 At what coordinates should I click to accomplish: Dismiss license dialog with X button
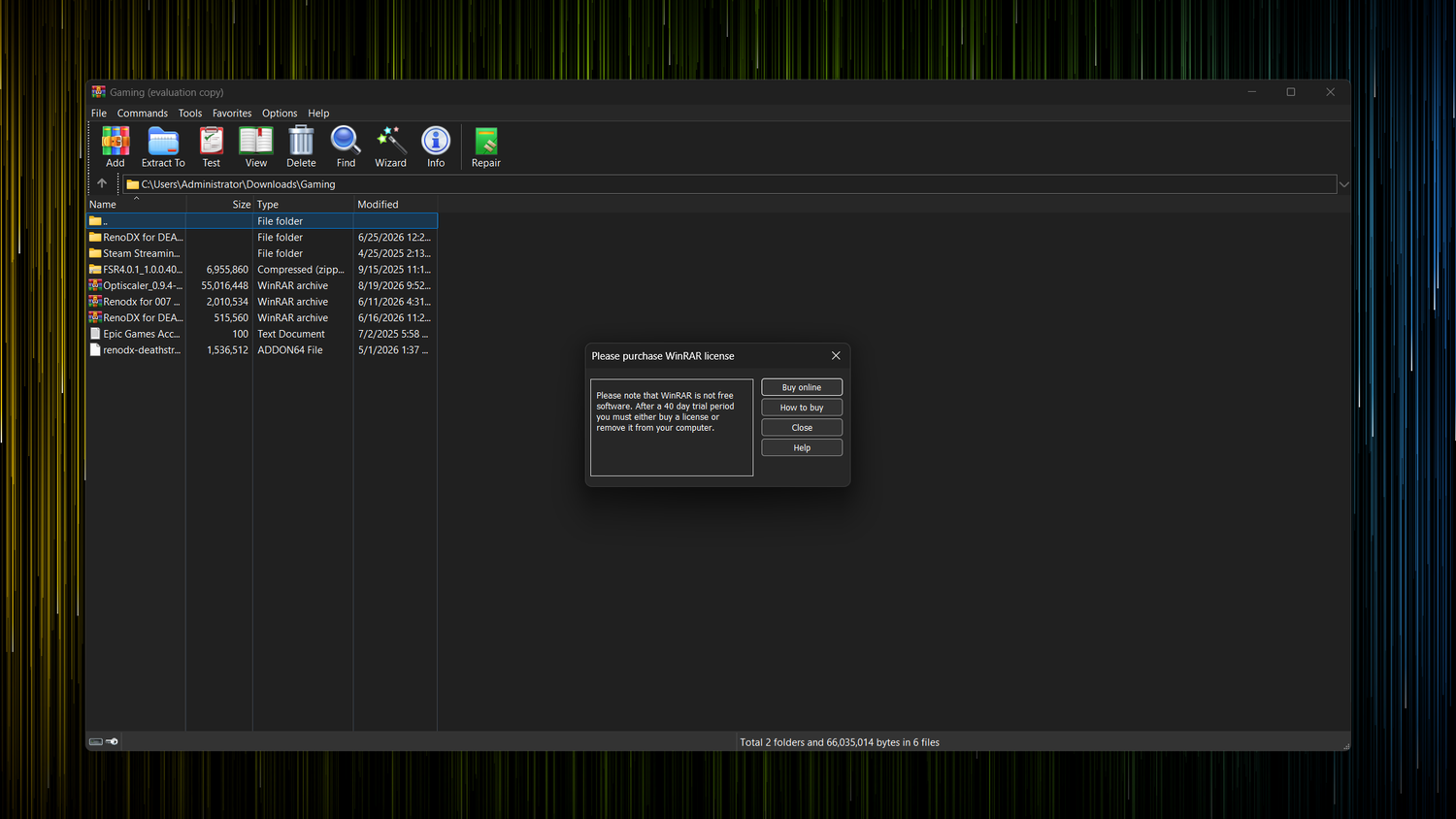(836, 356)
